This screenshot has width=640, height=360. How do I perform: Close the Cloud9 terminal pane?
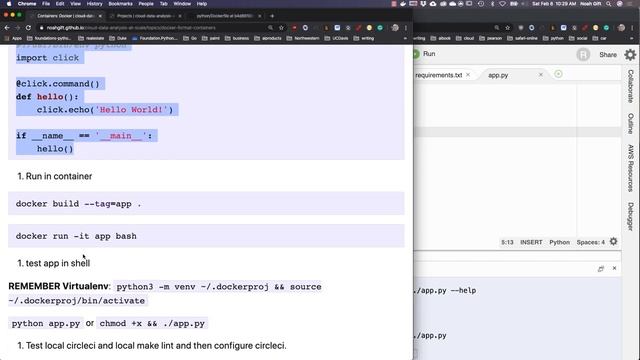tap(614, 268)
